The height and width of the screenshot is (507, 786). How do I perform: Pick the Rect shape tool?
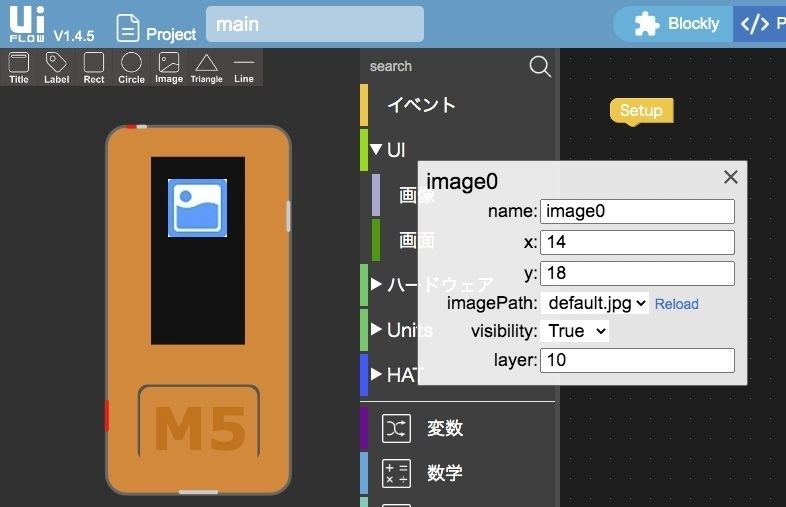(x=94, y=67)
